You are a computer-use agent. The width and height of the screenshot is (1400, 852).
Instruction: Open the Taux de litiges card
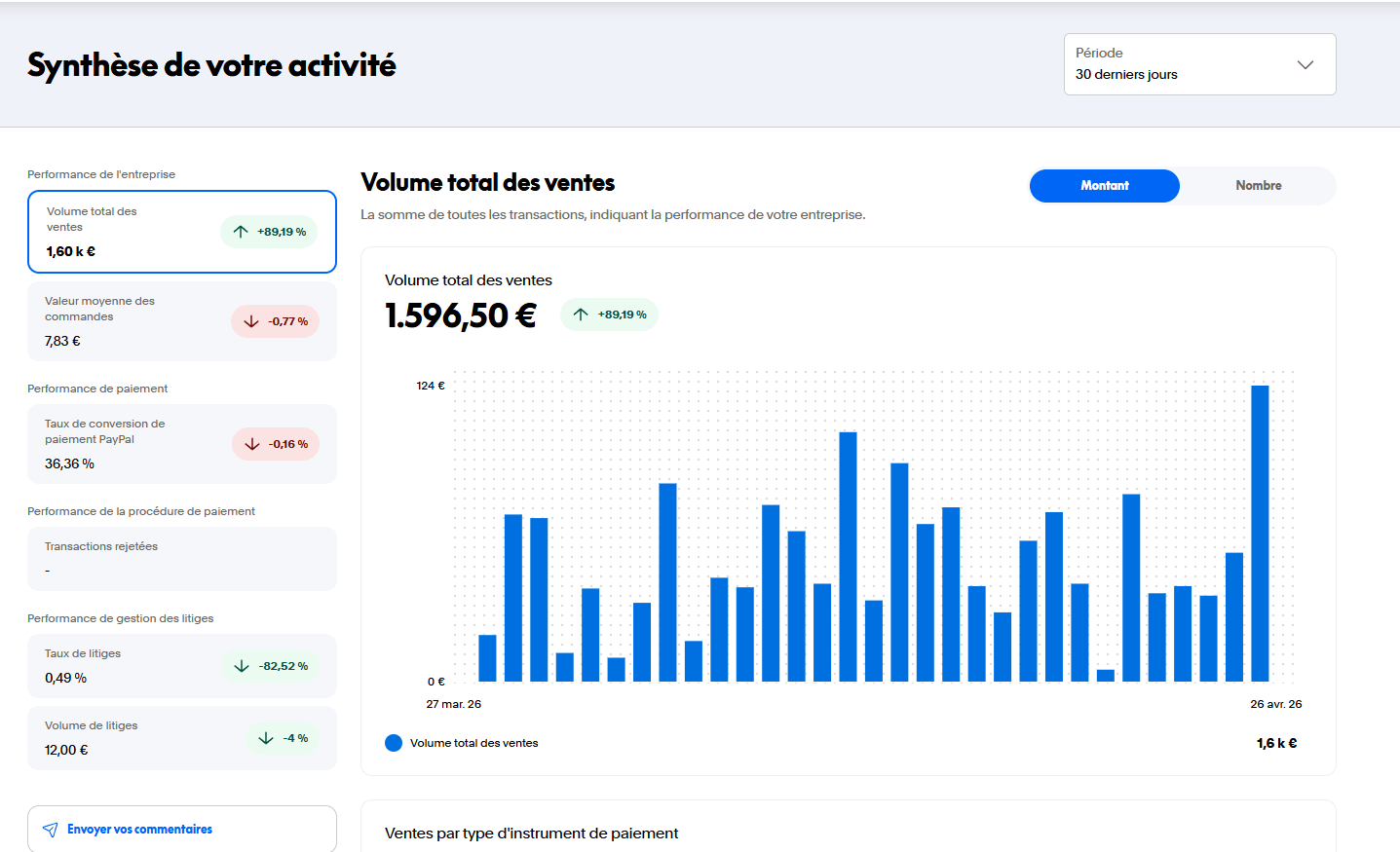point(182,666)
